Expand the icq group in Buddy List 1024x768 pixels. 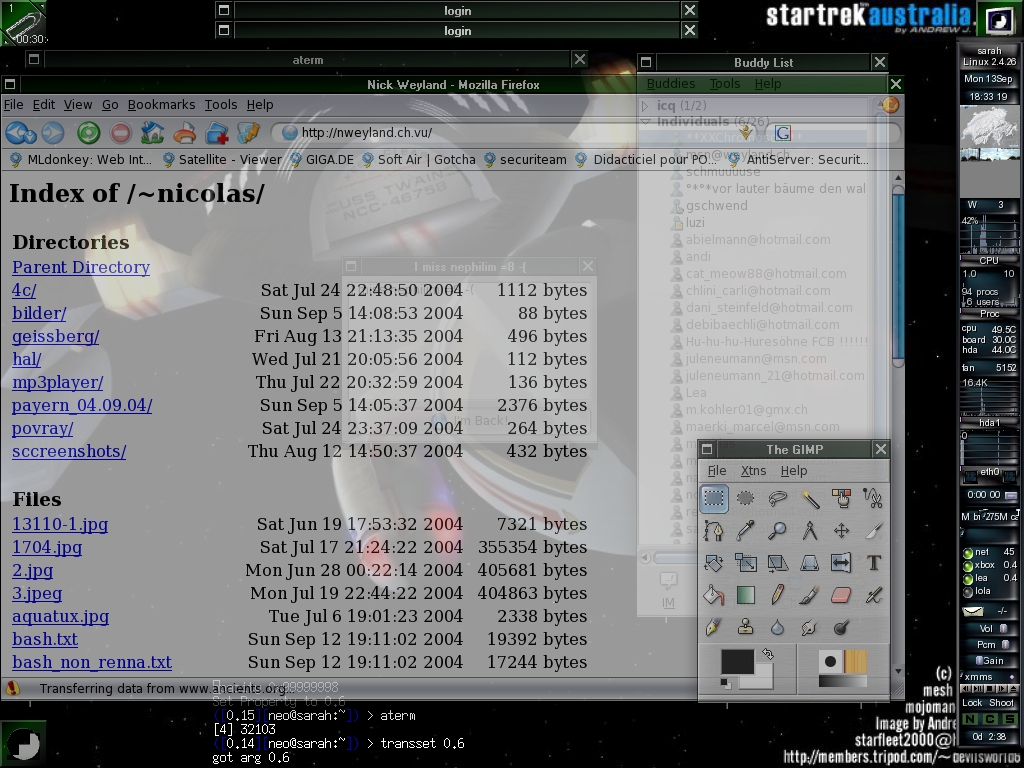[645, 105]
